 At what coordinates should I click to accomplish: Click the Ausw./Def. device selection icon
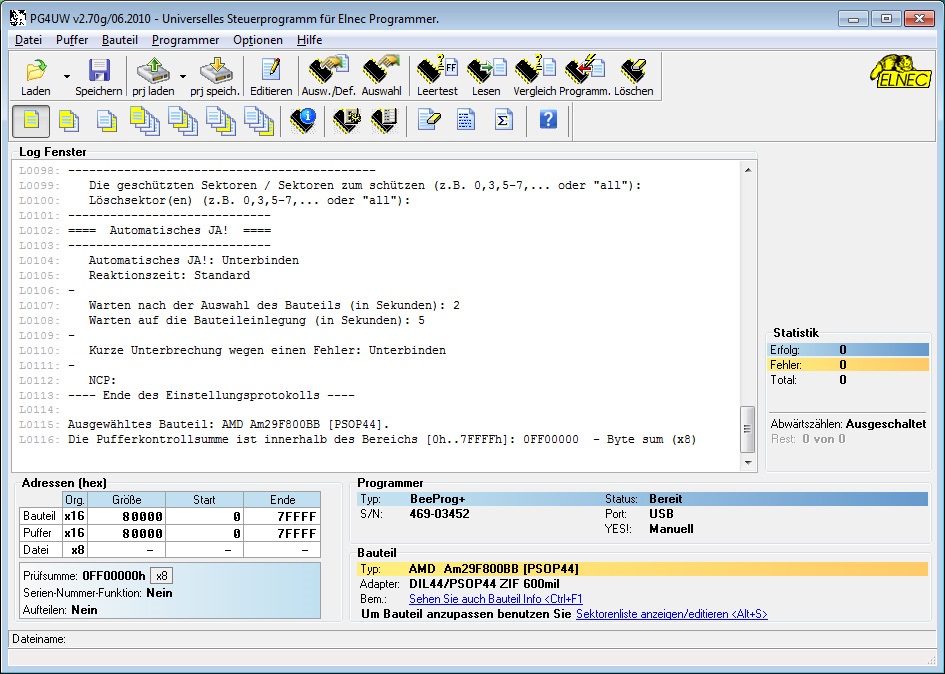pyautogui.click(x=328, y=70)
